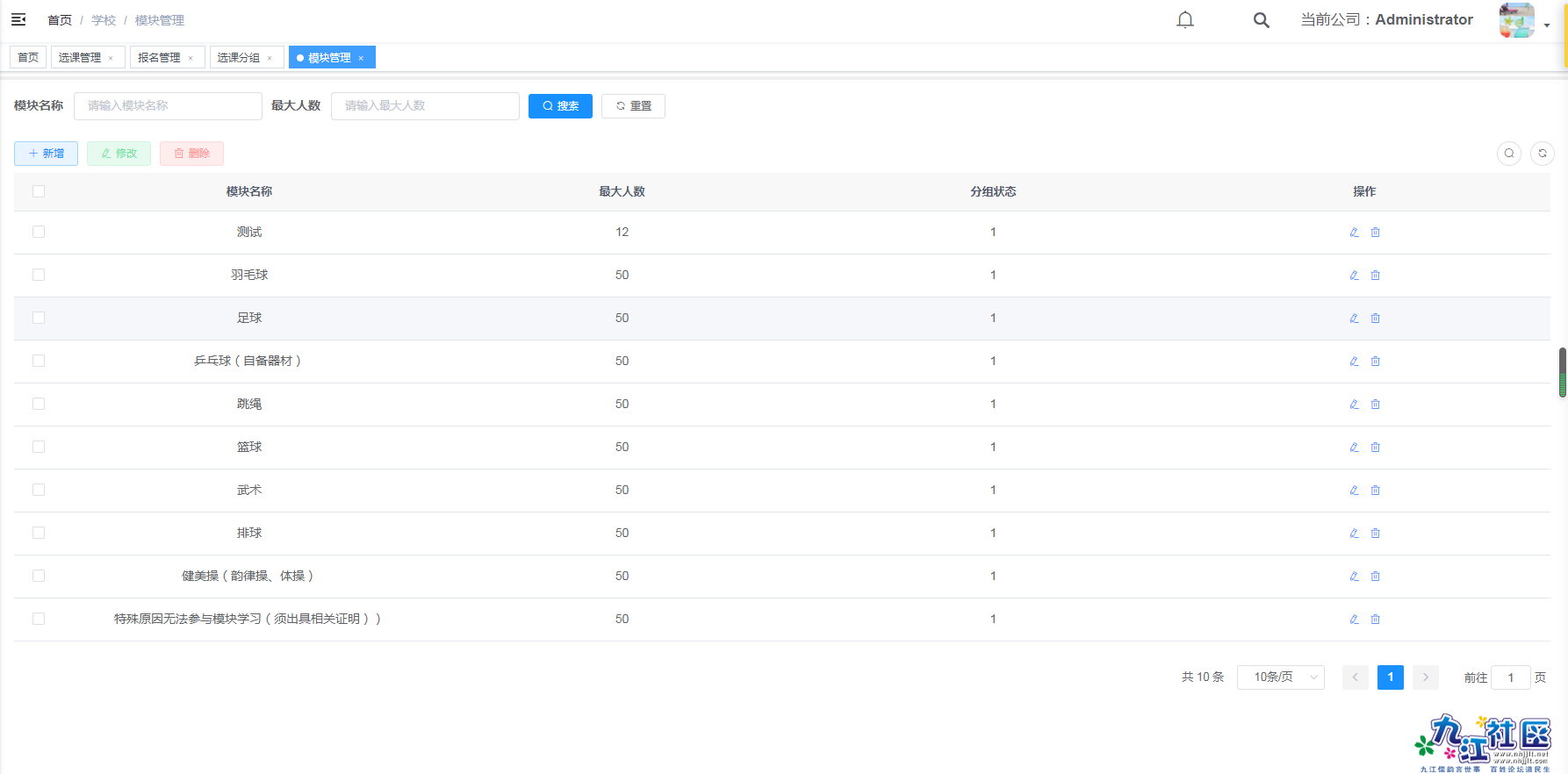Go to next page arrow

click(x=1425, y=677)
